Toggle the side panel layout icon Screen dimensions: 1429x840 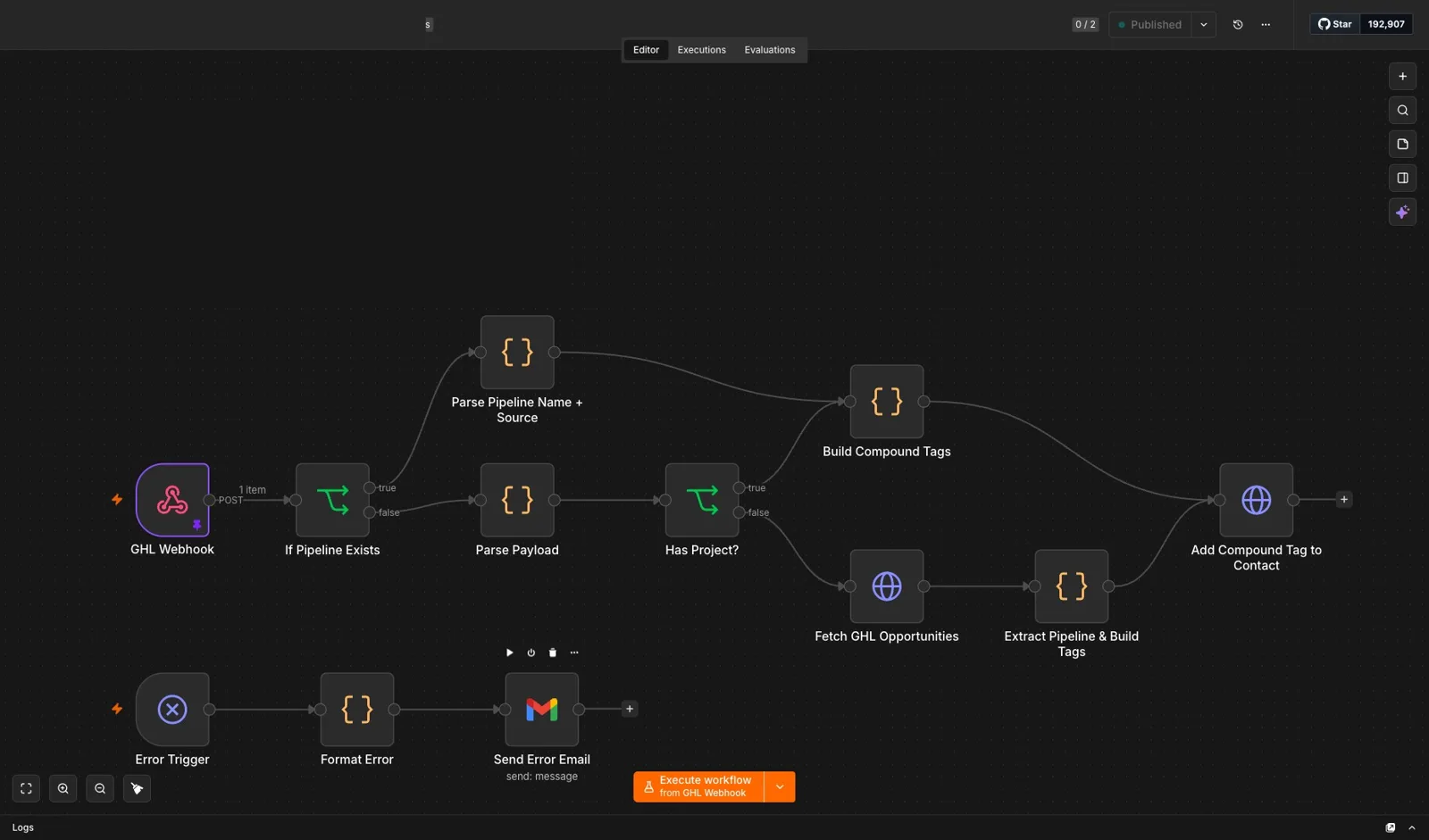(1403, 179)
